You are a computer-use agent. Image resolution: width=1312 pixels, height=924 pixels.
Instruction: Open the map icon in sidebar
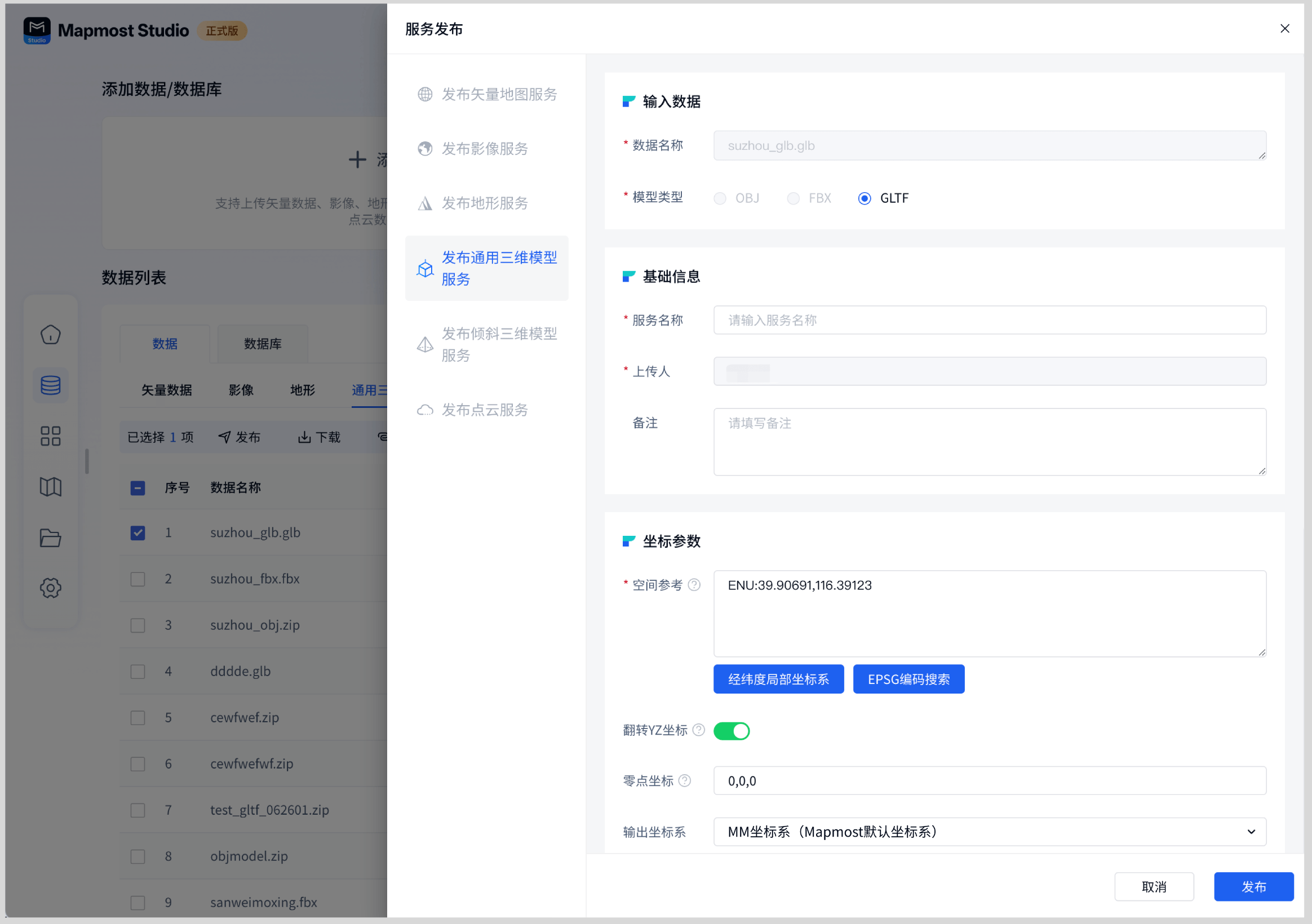point(50,487)
